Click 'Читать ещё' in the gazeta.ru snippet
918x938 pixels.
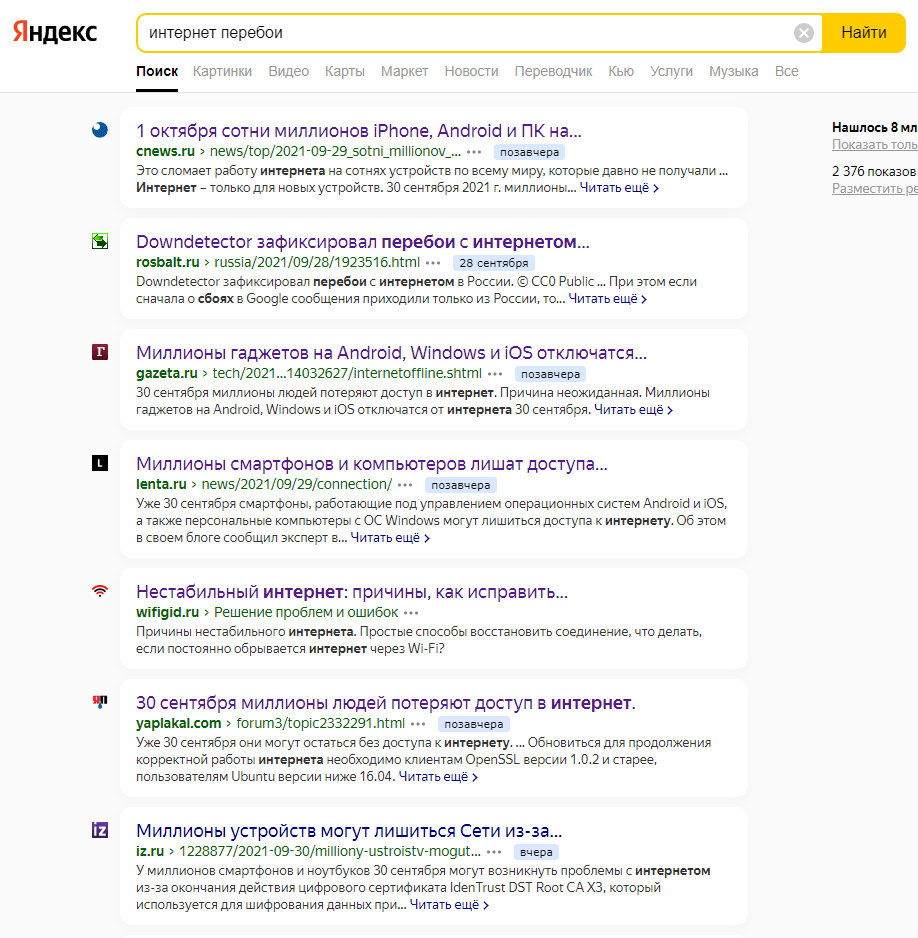(x=633, y=410)
